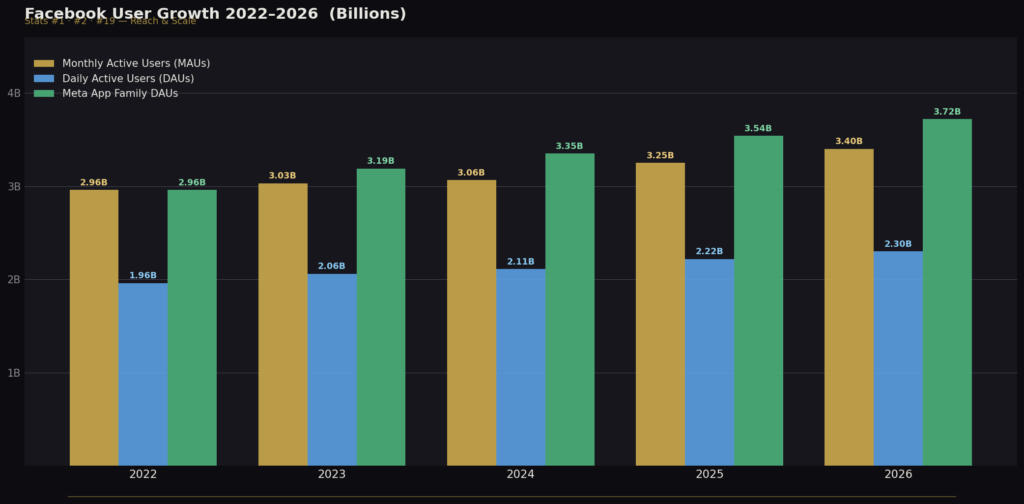Click the 2.22B value label
1024x504 pixels.
pyautogui.click(x=709, y=251)
